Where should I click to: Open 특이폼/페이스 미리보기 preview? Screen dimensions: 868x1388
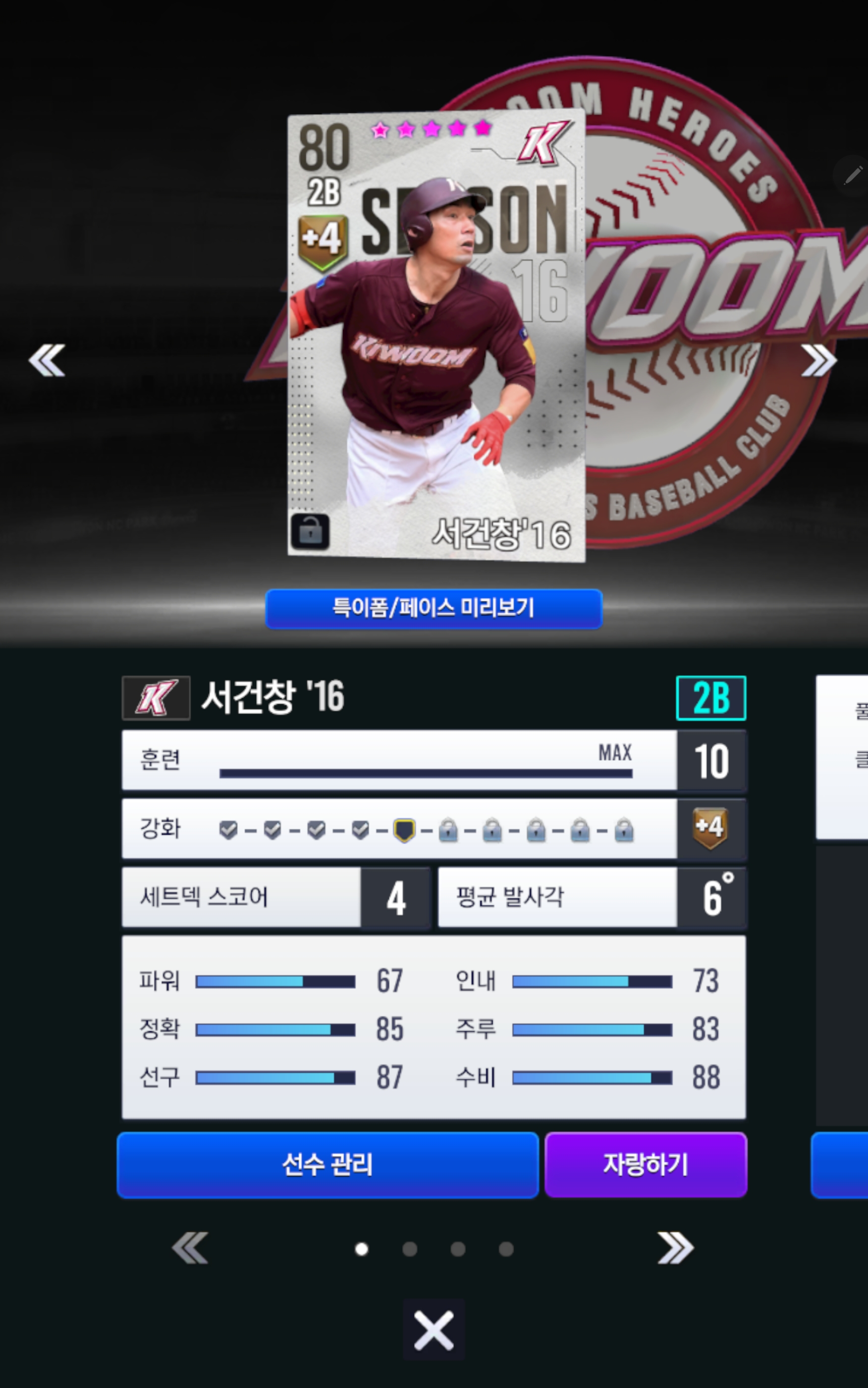pos(434,608)
